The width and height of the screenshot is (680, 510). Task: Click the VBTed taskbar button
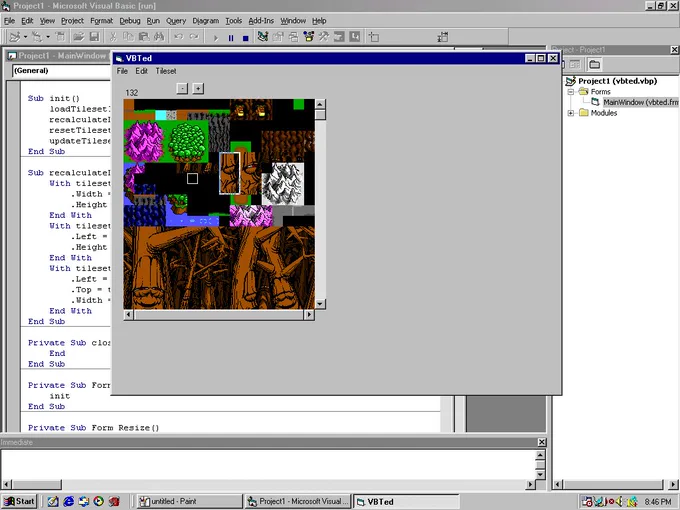coord(406,501)
